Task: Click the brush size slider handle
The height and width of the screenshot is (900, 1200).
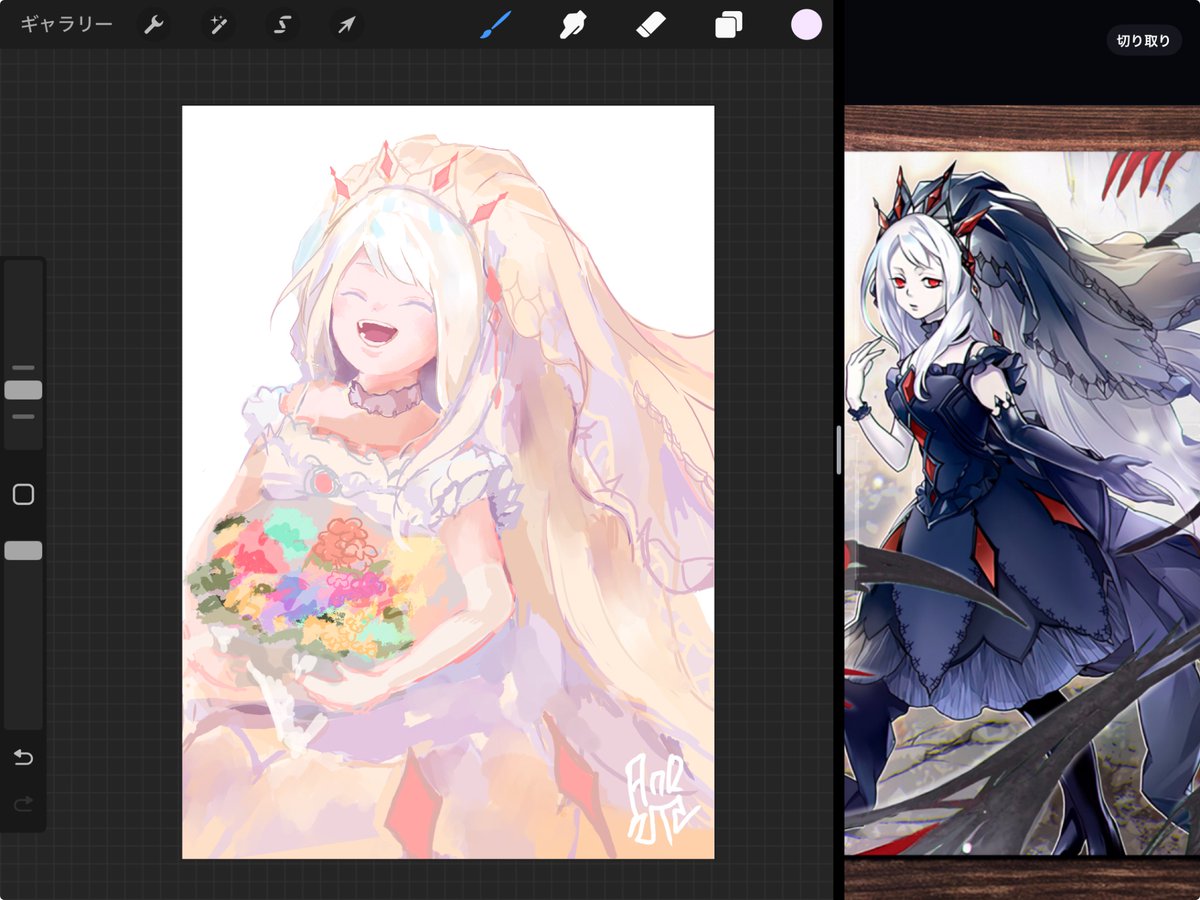Action: pos(23,390)
